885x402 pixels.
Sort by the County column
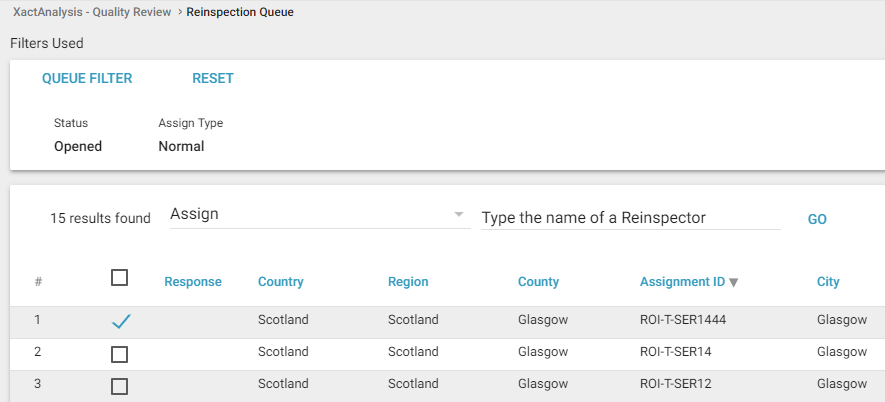(x=538, y=282)
